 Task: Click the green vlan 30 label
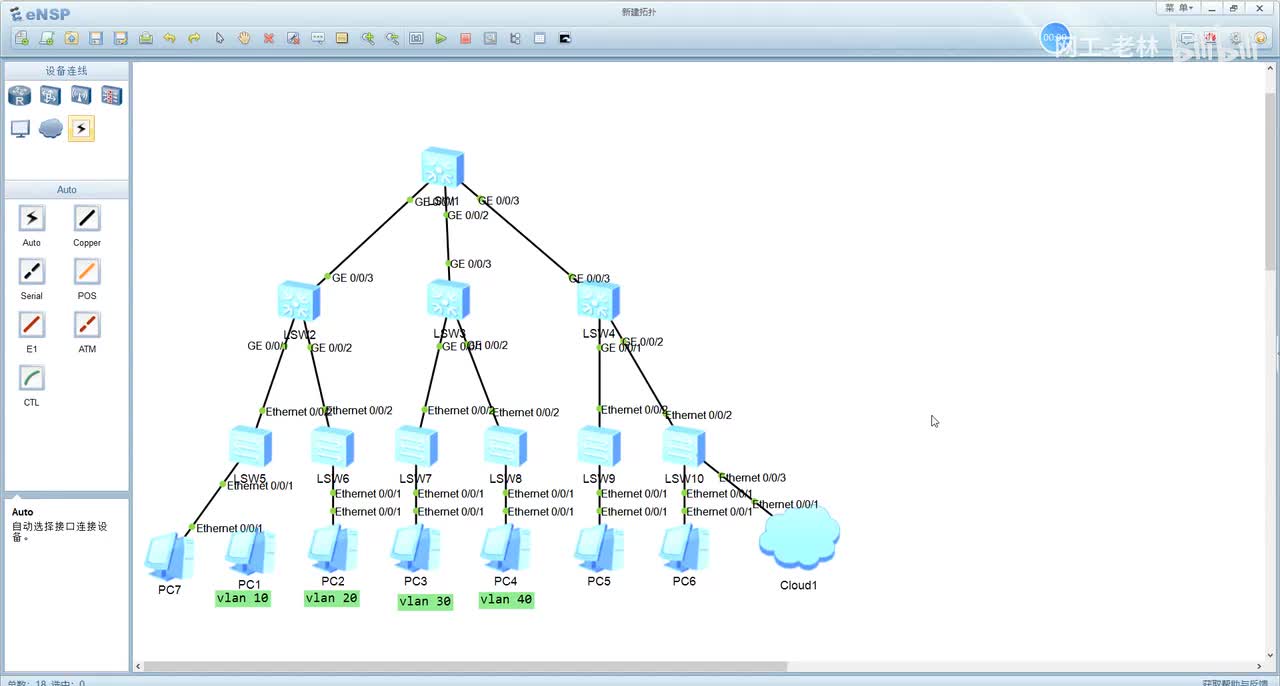[x=425, y=601]
